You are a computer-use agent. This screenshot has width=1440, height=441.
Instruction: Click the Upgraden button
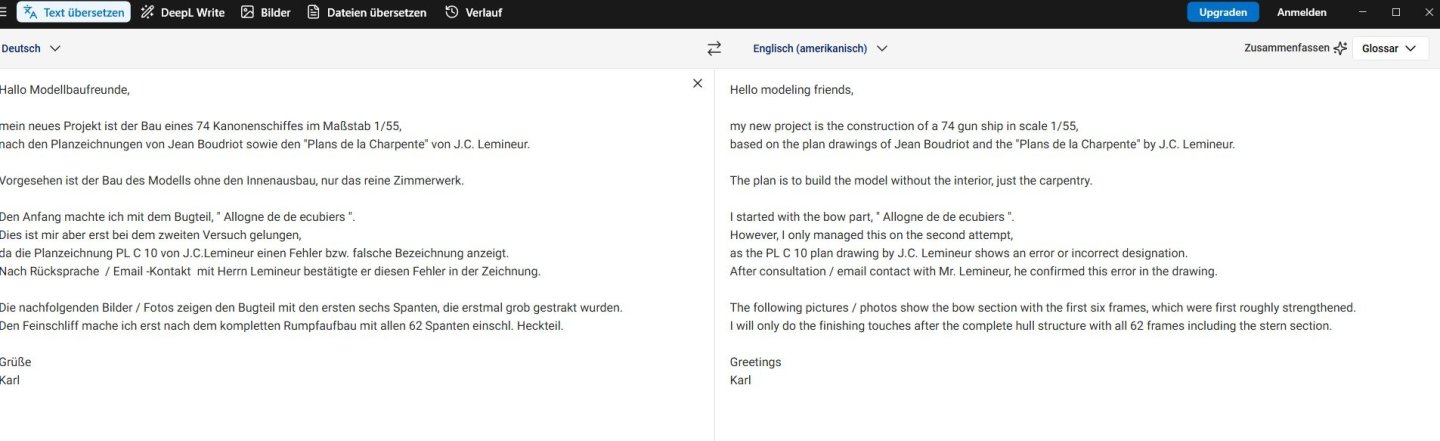pyautogui.click(x=1222, y=12)
